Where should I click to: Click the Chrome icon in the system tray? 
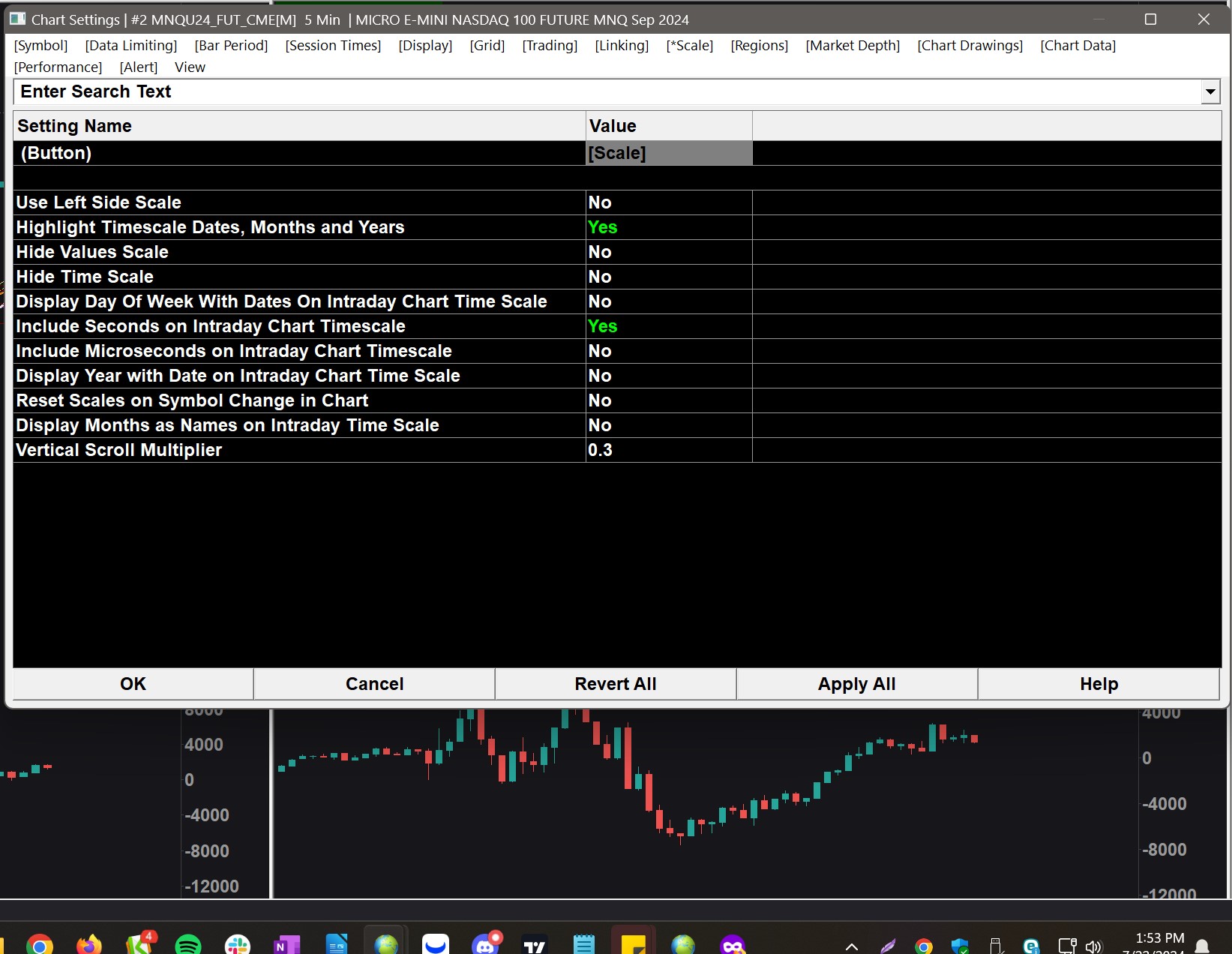[x=924, y=946]
